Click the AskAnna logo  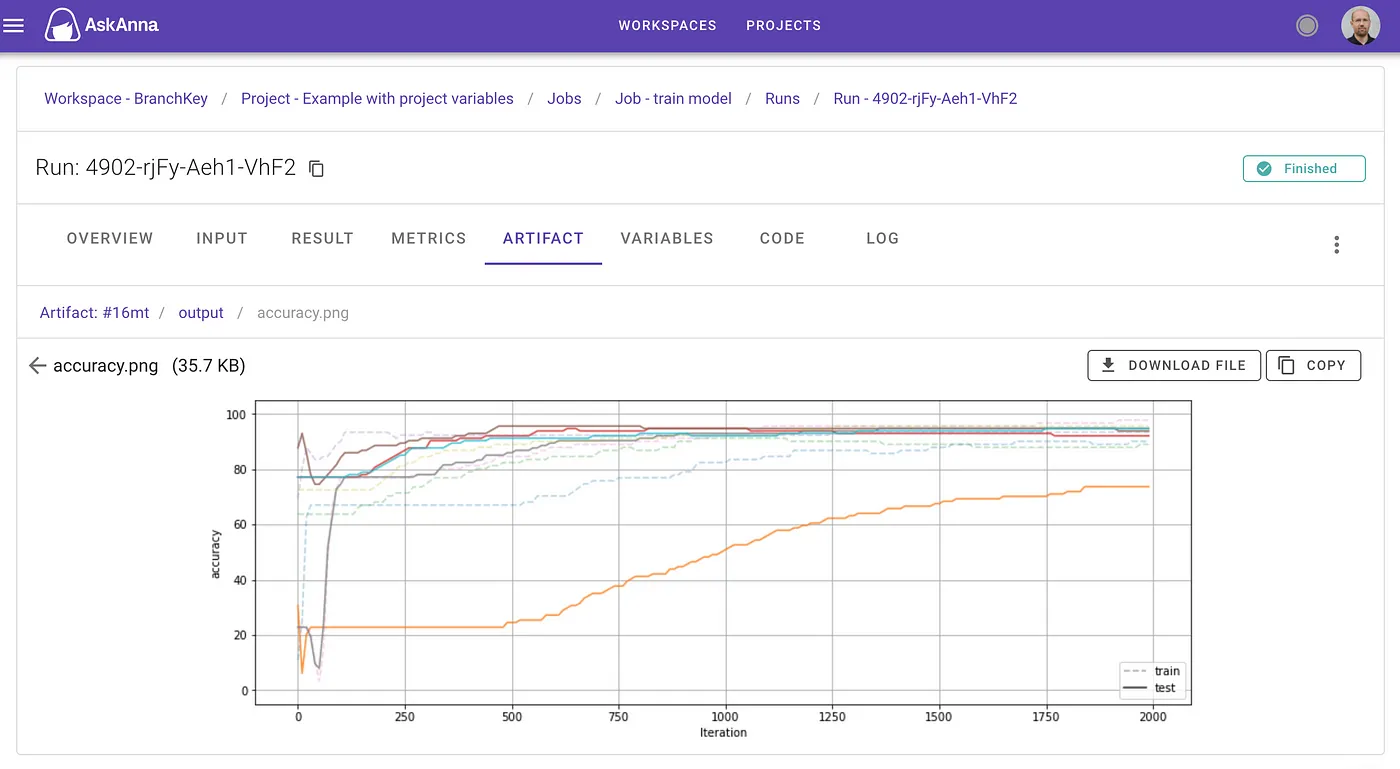(x=102, y=26)
